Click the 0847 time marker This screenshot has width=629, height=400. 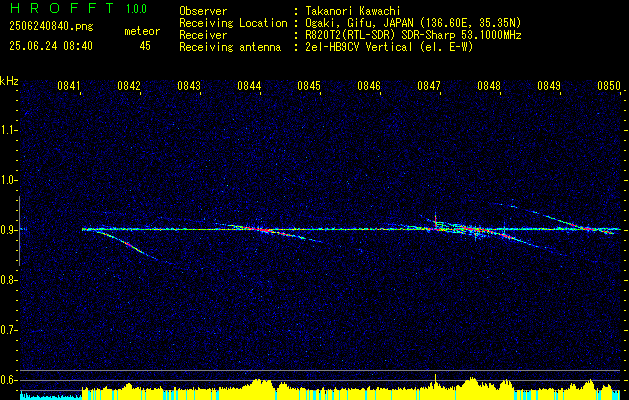click(x=429, y=86)
